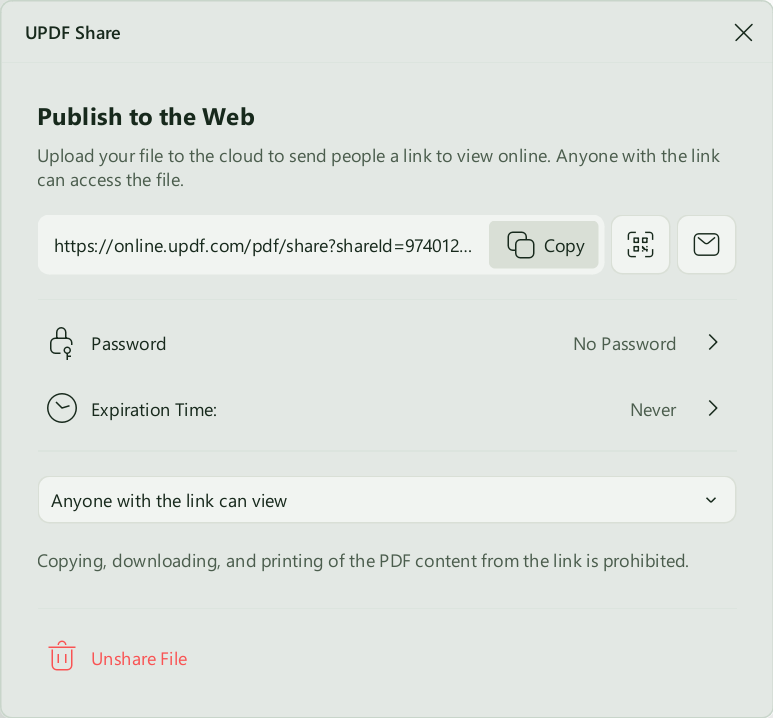Open the Expiration Time row label
Image resolution: width=773 pixels, height=718 pixels.
pos(154,410)
